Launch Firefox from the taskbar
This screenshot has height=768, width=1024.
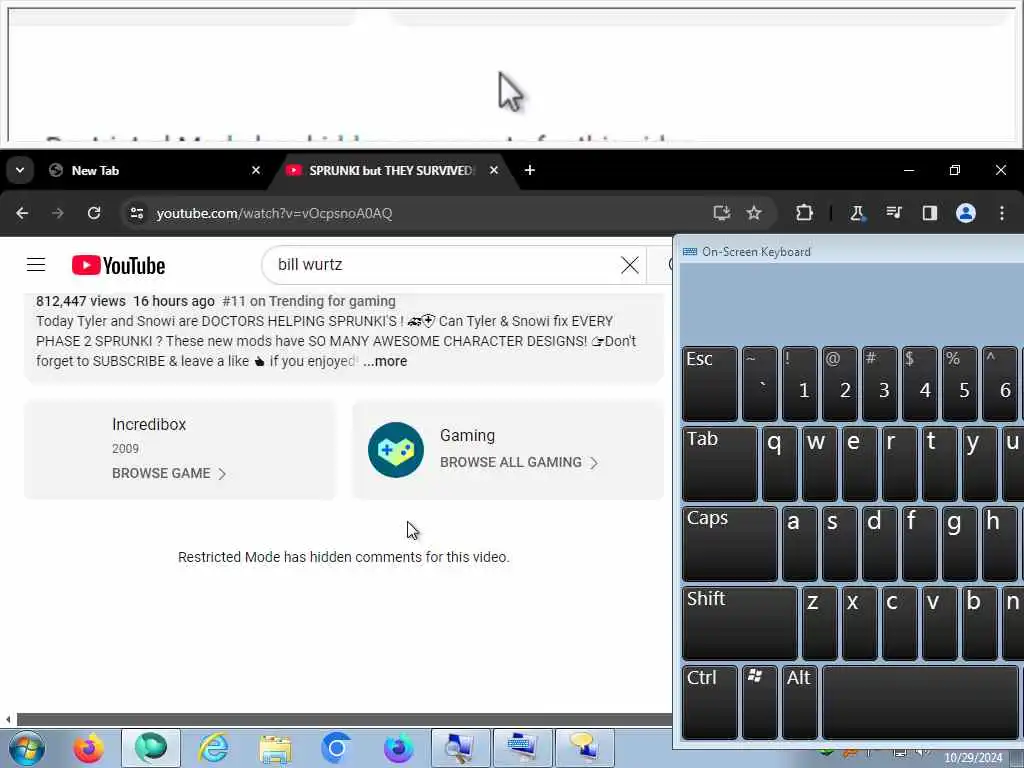pyautogui.click(x=88, y=748)
